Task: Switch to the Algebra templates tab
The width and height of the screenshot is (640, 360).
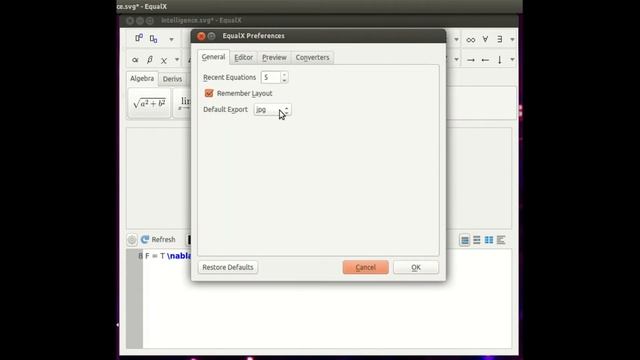Action: click(x=142, y=78)
